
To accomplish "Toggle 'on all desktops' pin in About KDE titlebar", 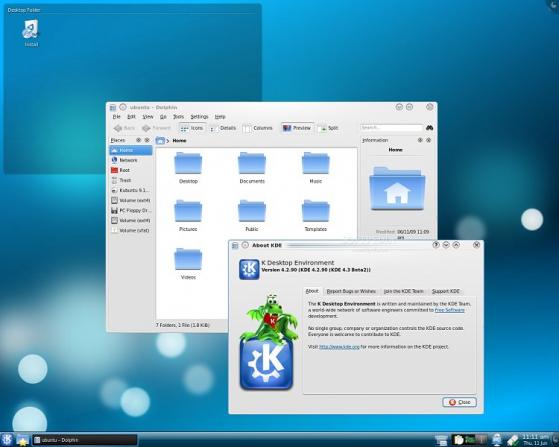I will click(245, 245).
